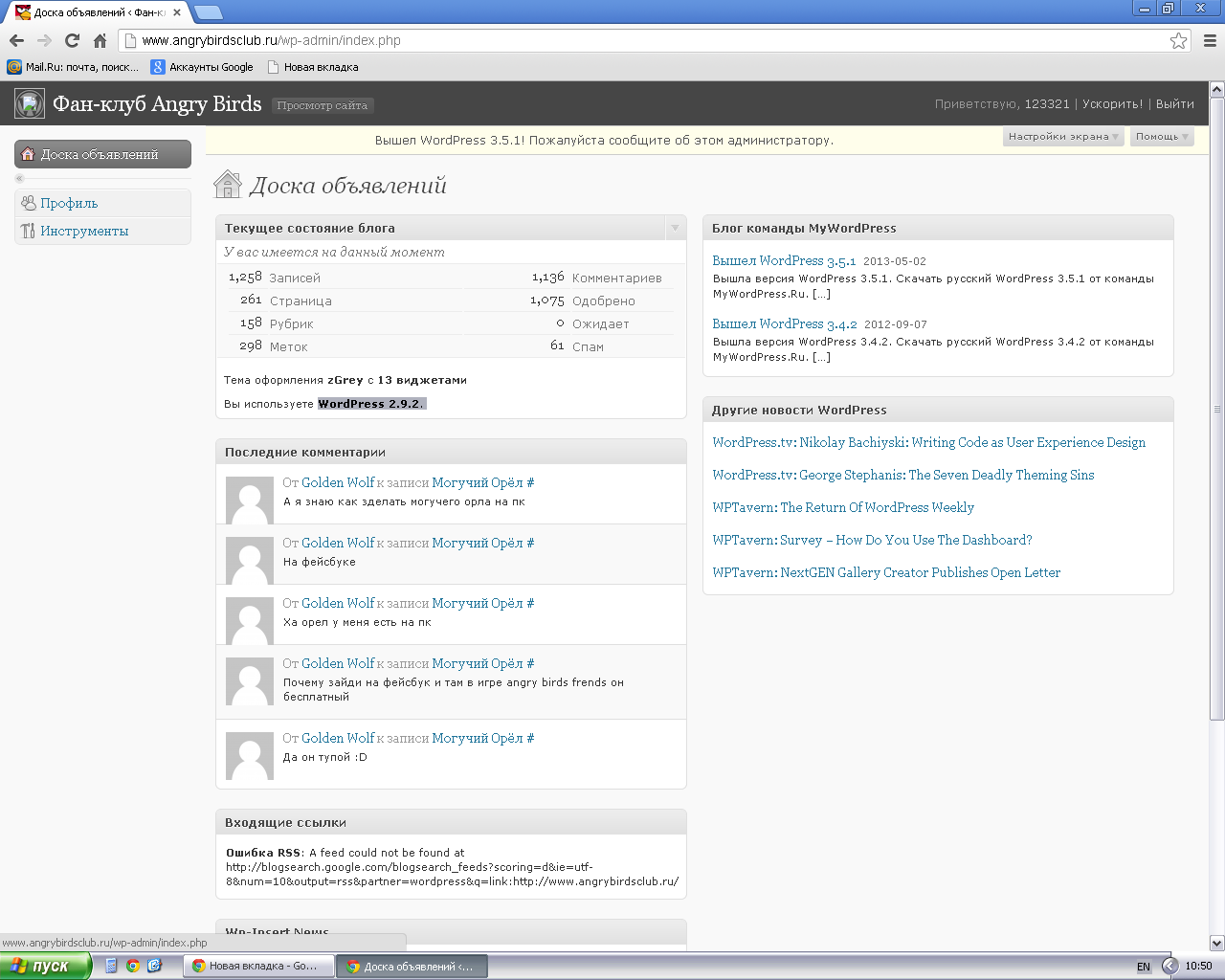
Task: Open a new browser tab
Action: (209, 12)
